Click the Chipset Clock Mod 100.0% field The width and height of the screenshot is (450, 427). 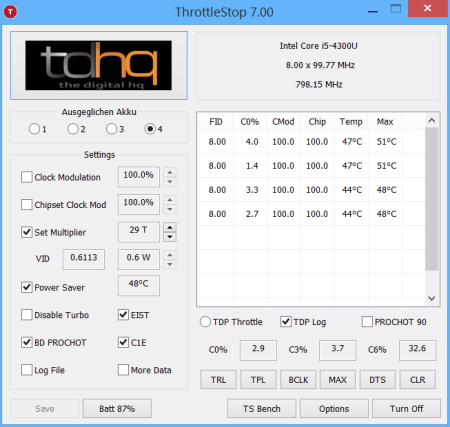(139, 204)
